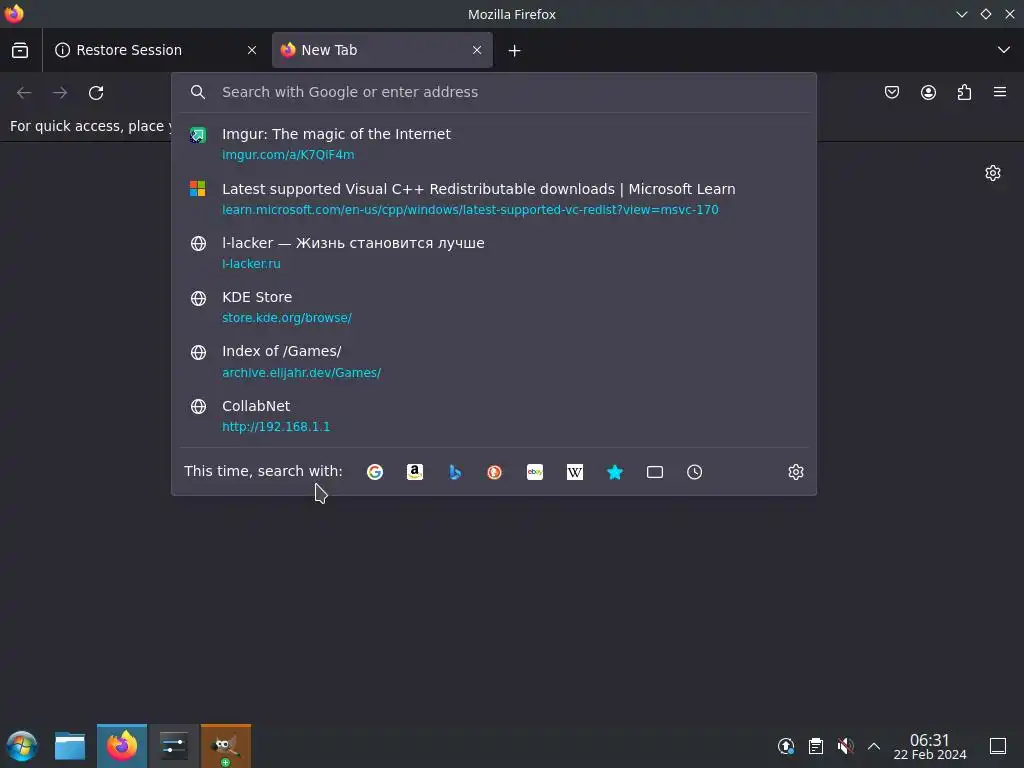Search this time with DuckDuckGo icon
This screenshot has height=768, width=1024.
[x=494, y=472]
